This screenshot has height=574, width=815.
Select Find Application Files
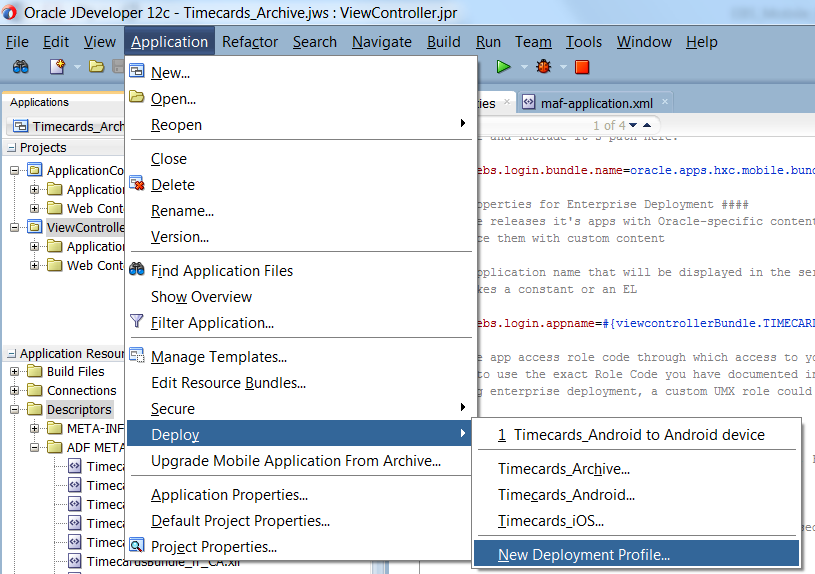point(301,270)
